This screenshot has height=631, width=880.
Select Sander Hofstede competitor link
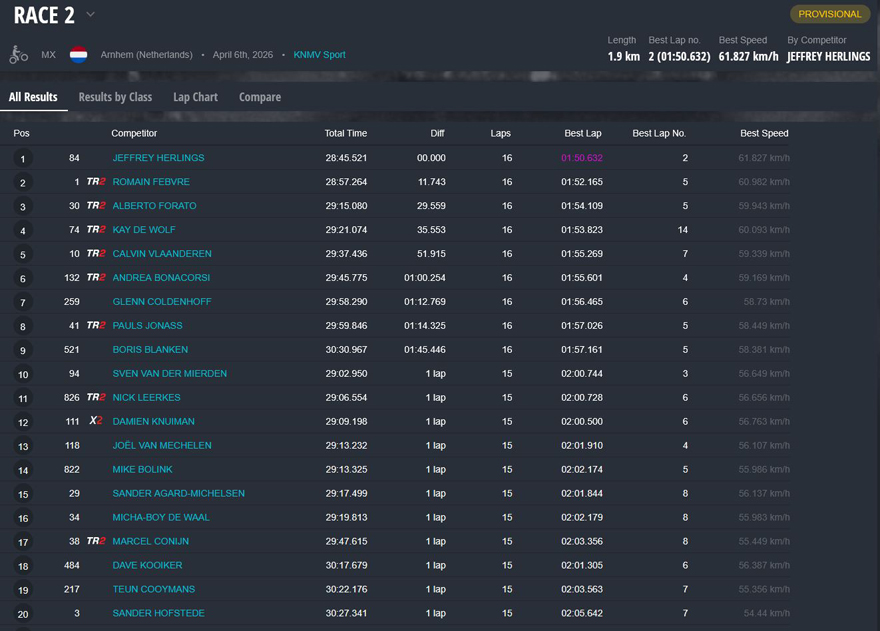(x=158, y=614)
